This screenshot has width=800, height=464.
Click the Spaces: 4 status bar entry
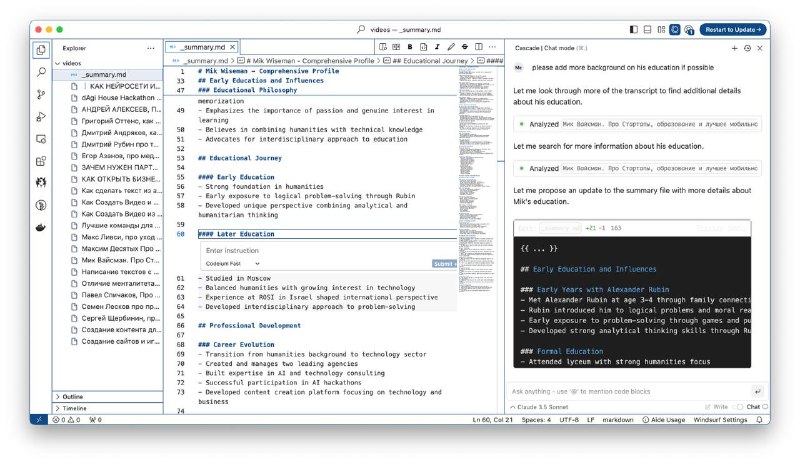[x=536, y=420]
